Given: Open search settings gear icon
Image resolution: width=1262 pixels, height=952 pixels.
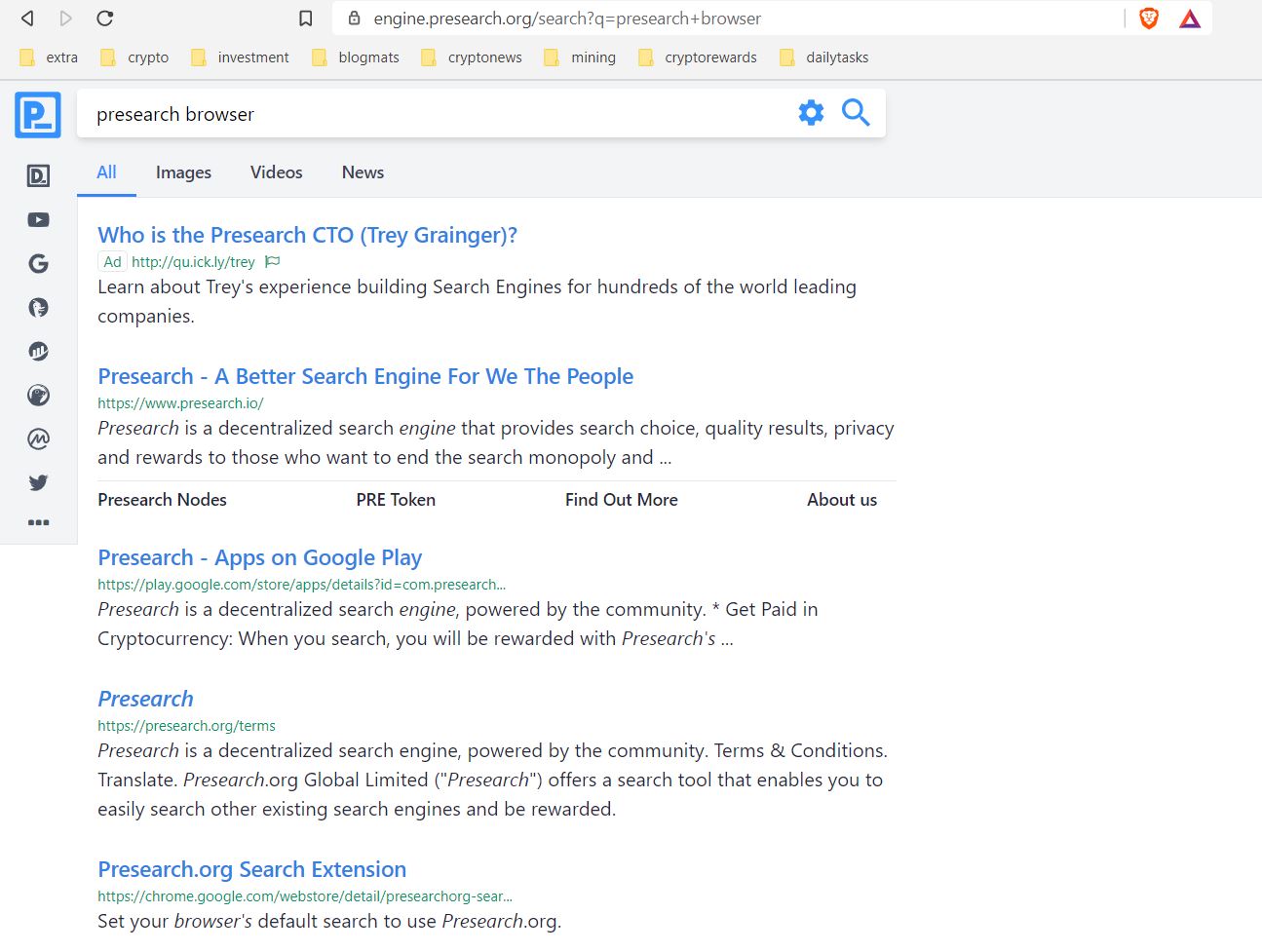Looking at the screenshot, I should point(811,113).
